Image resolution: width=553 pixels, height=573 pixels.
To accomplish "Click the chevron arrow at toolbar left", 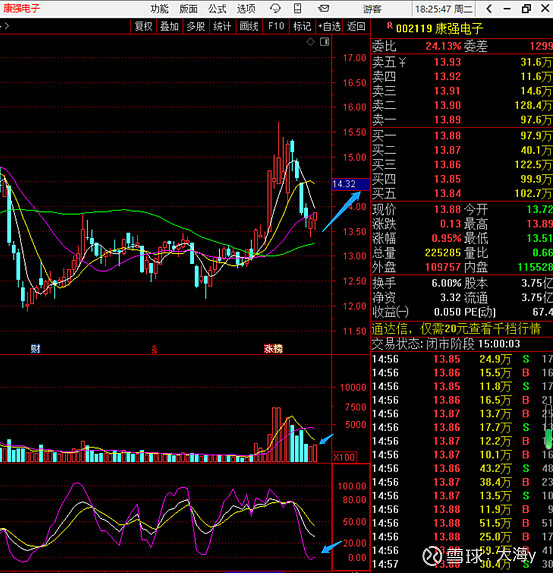I will pos(7,26).
